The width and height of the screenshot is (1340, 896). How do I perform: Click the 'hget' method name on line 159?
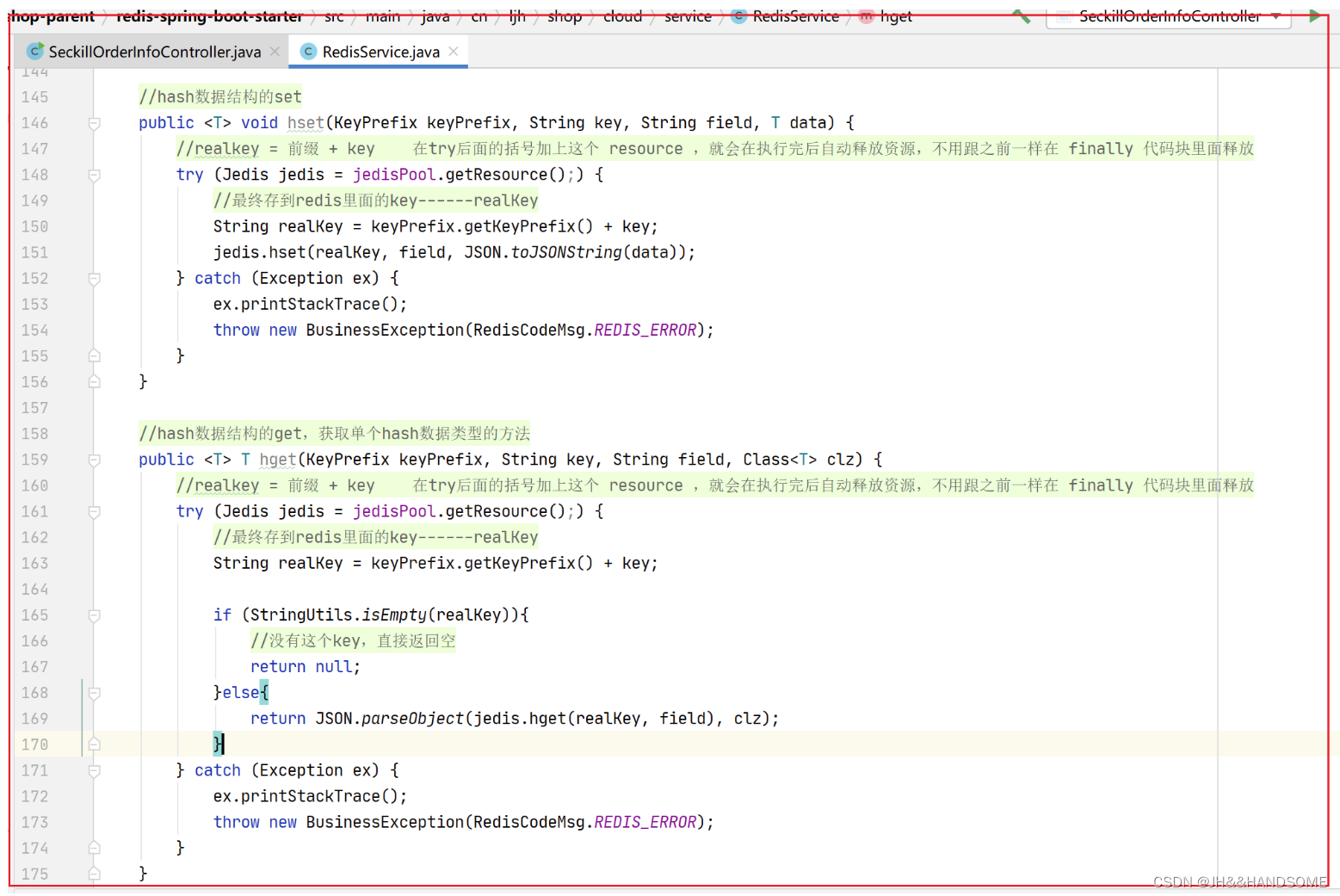278,460
